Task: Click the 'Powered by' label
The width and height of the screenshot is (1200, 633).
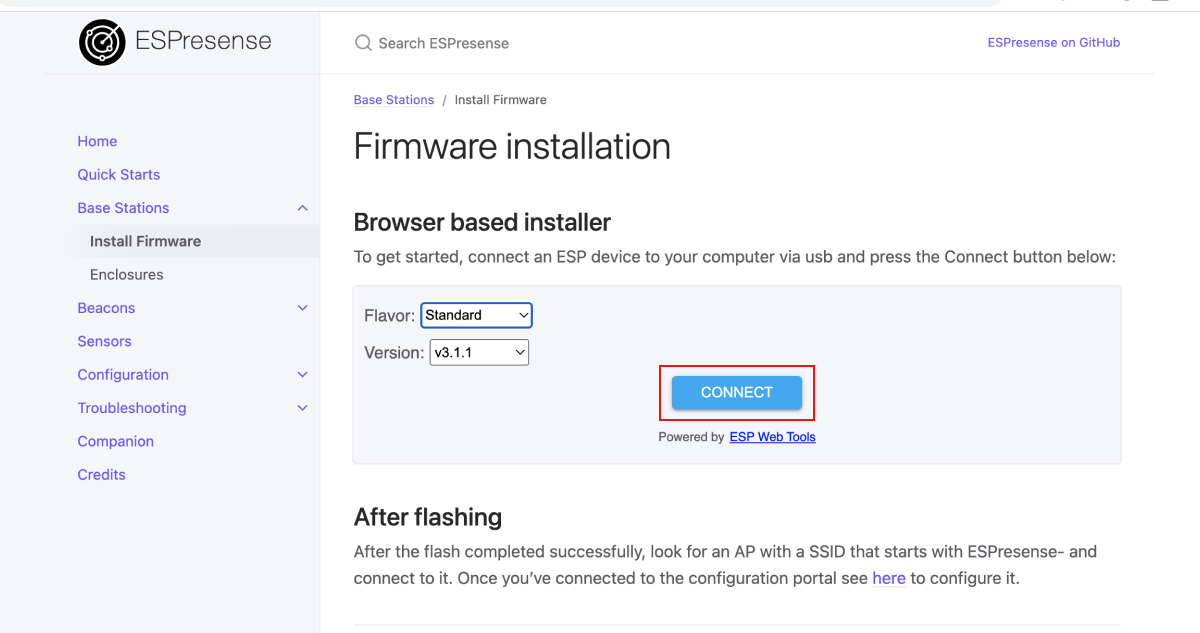Action: click(x=691, y=437)
